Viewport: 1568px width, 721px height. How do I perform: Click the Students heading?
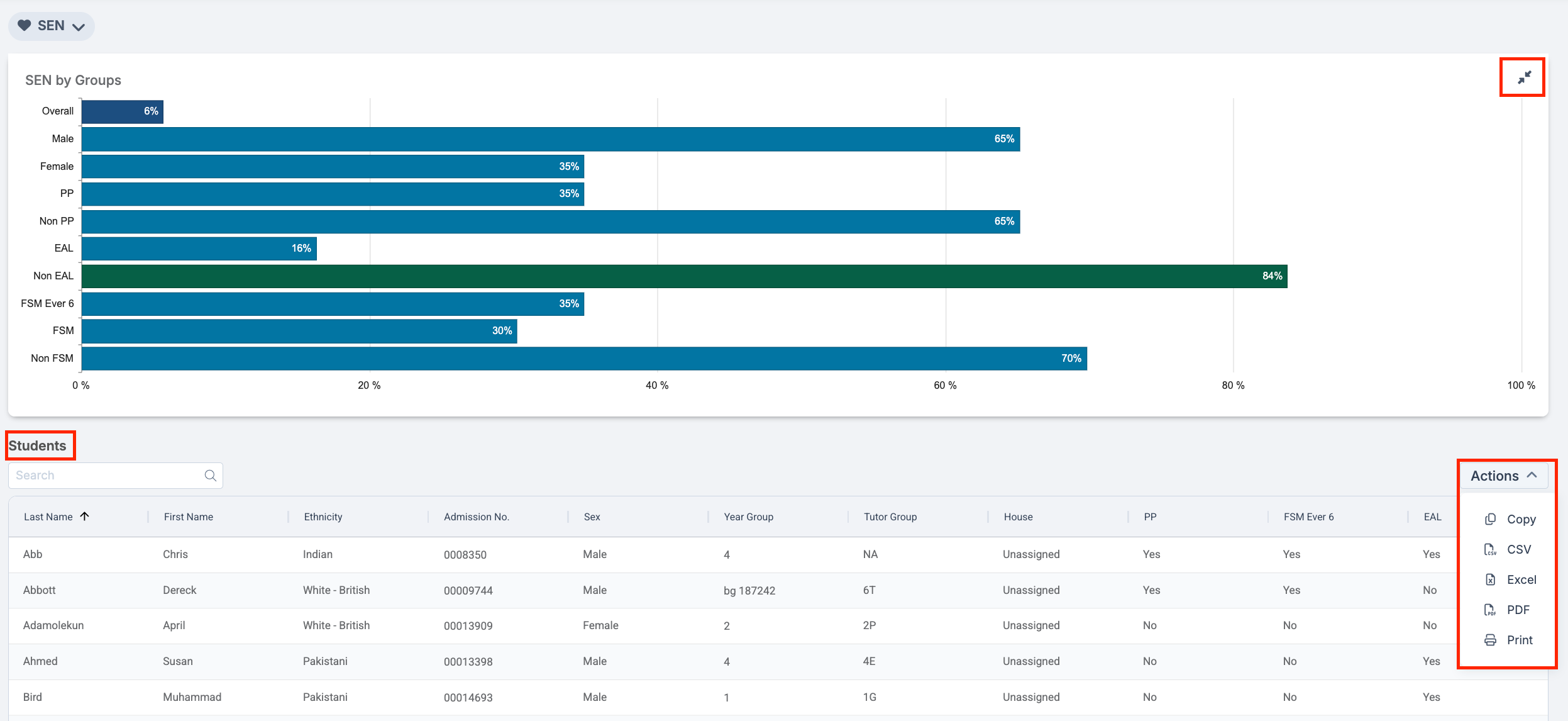coord(37,445)
